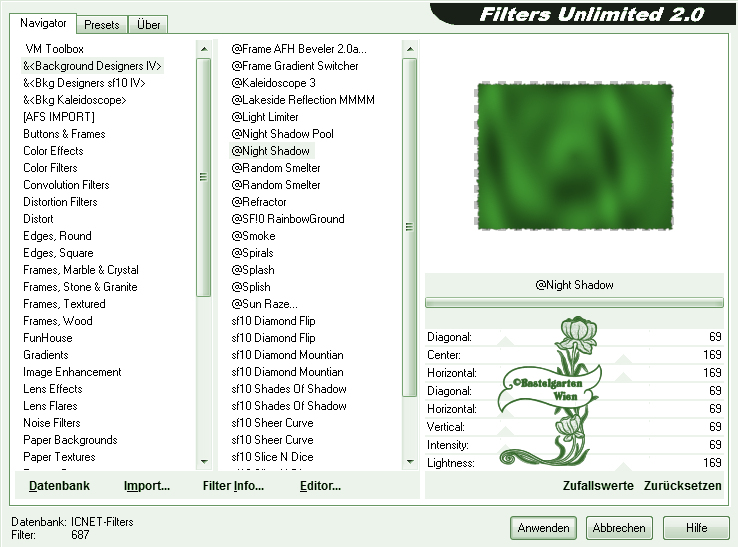Select @Spirals filter

click(252, 253)
